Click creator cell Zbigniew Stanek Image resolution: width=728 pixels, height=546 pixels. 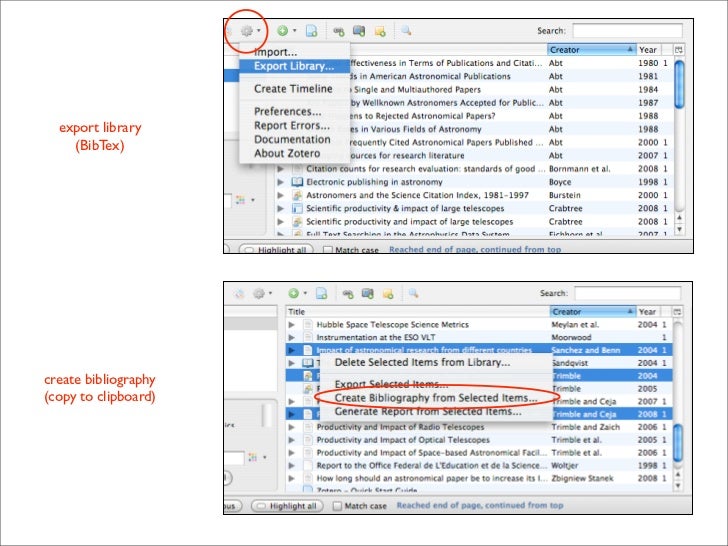[582, 478]
